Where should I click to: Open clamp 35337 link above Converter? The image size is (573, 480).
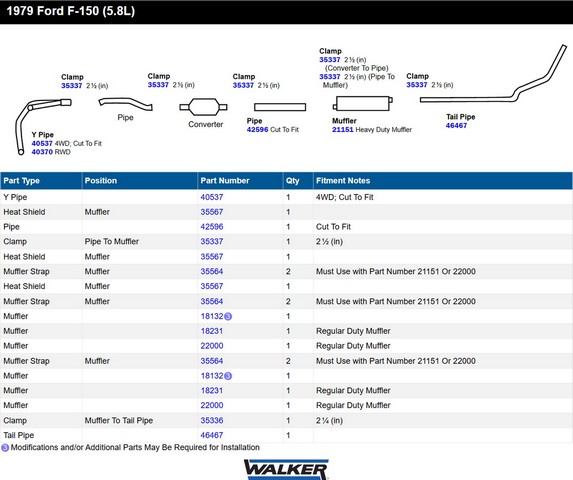coord(243,85)
